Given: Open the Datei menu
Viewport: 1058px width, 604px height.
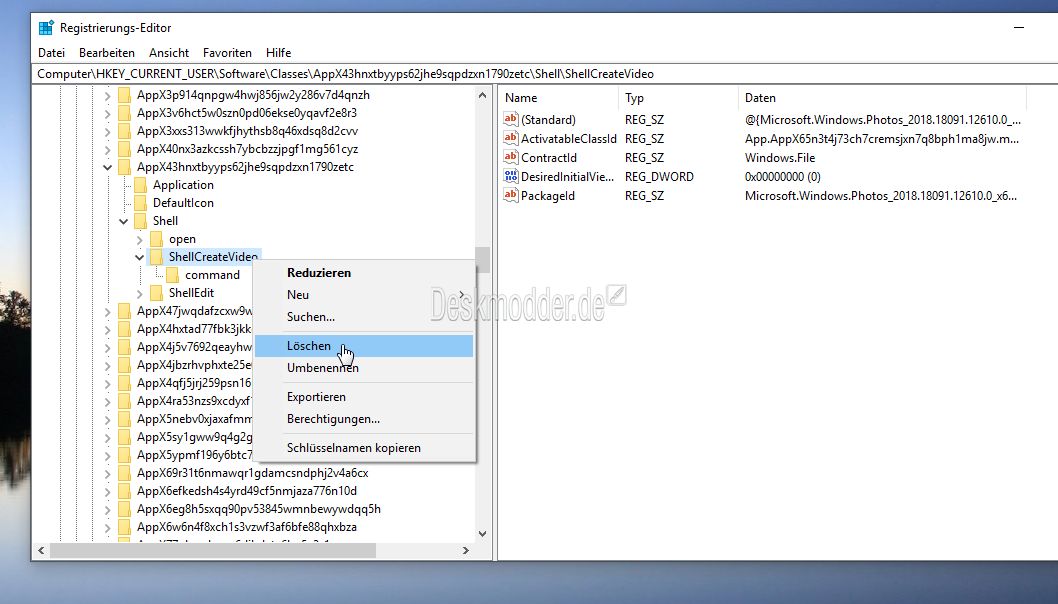Looking at the screenshot, I should tap(52, 53).
